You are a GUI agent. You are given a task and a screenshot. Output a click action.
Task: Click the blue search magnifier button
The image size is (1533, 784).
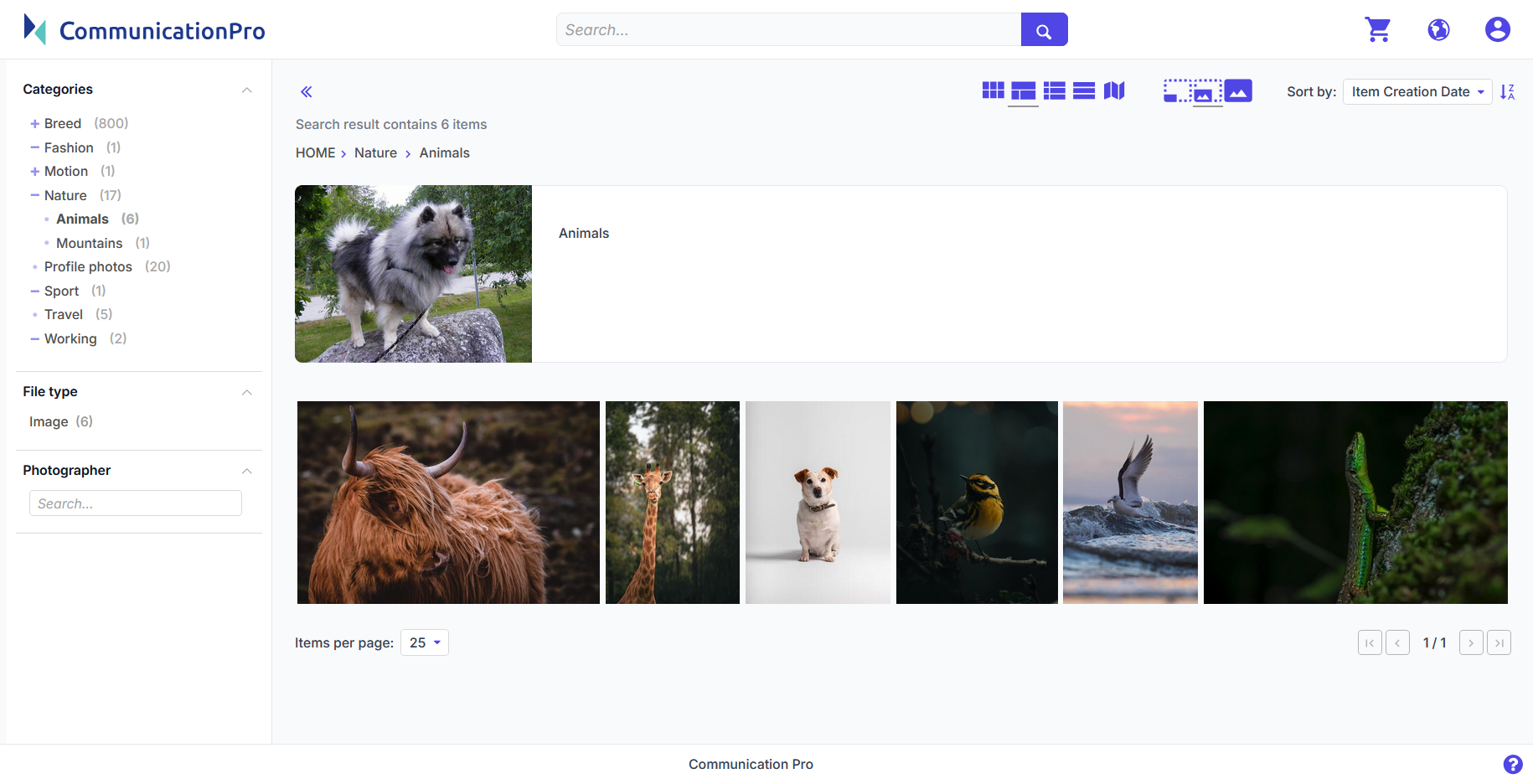[1044, 30]
